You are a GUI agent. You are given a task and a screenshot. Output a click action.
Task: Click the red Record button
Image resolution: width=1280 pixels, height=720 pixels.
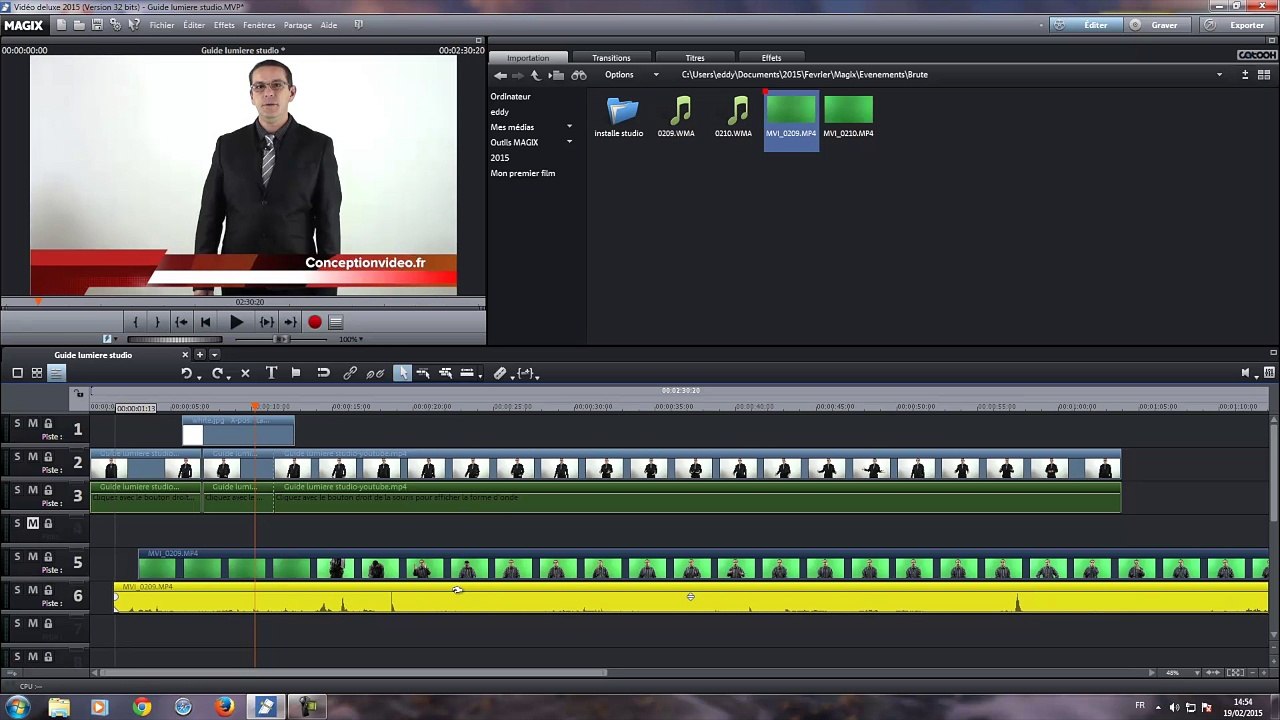315,322
